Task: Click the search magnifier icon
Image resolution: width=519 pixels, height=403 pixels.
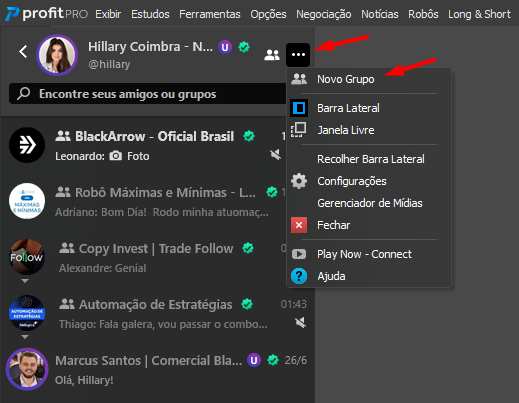Action: pos(24,94)
